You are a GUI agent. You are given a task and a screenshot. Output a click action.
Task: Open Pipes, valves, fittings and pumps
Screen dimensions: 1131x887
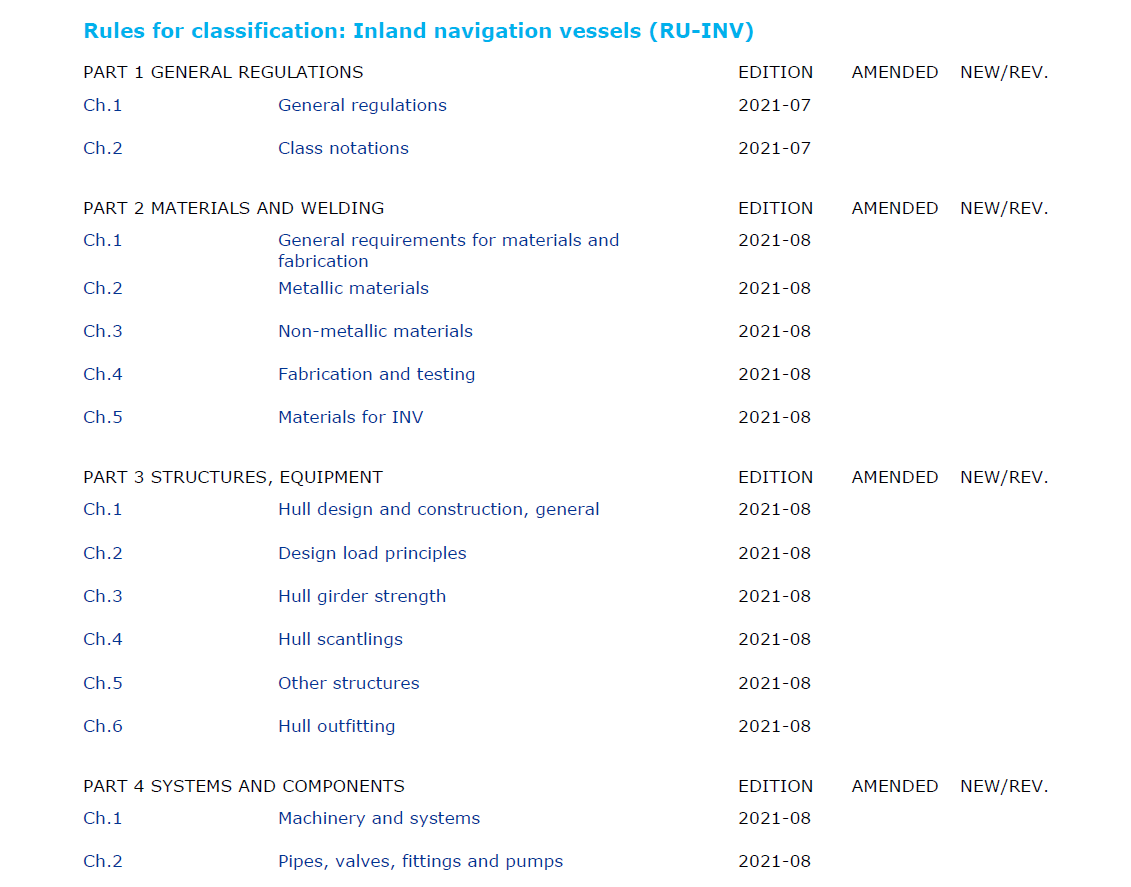(x=420, y=861)
